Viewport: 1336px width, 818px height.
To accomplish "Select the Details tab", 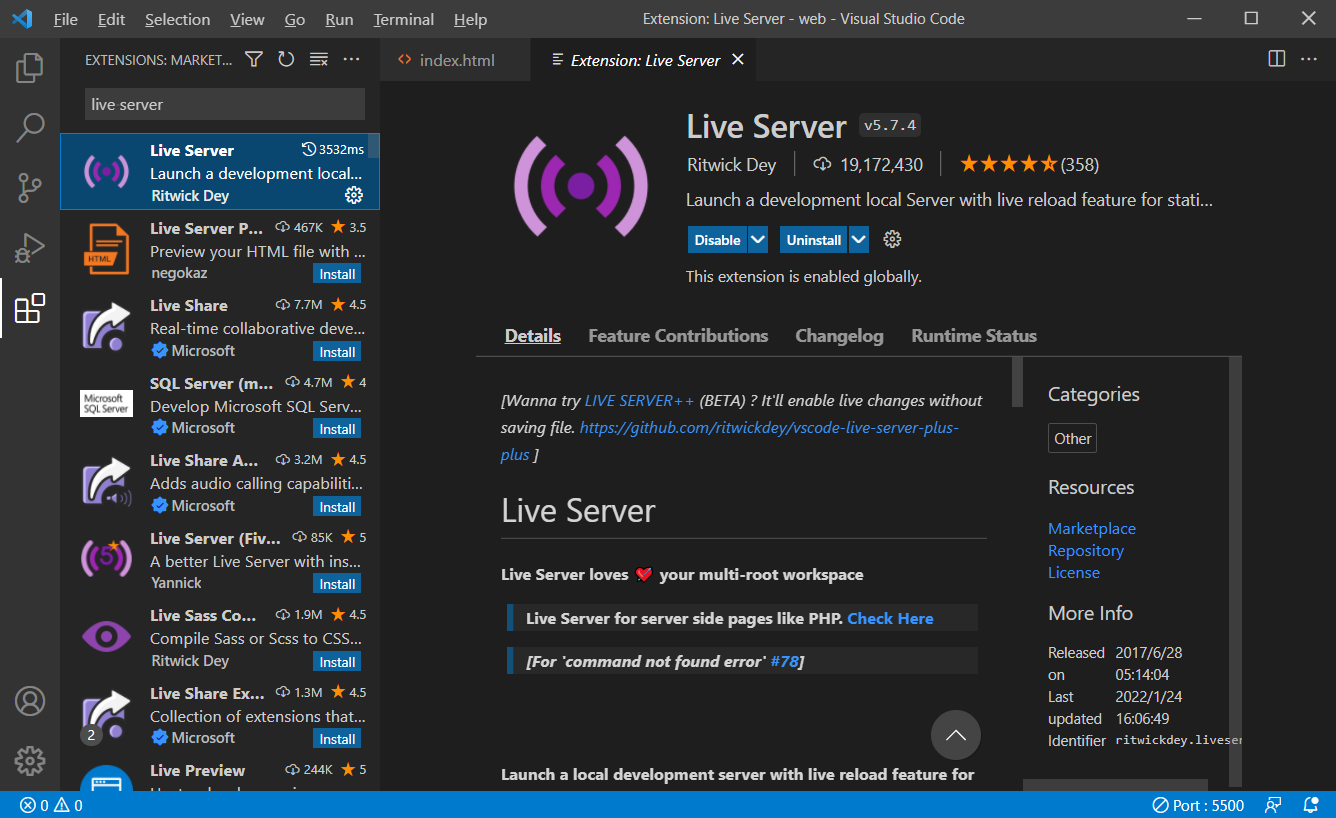I will [x=533, y=336].
